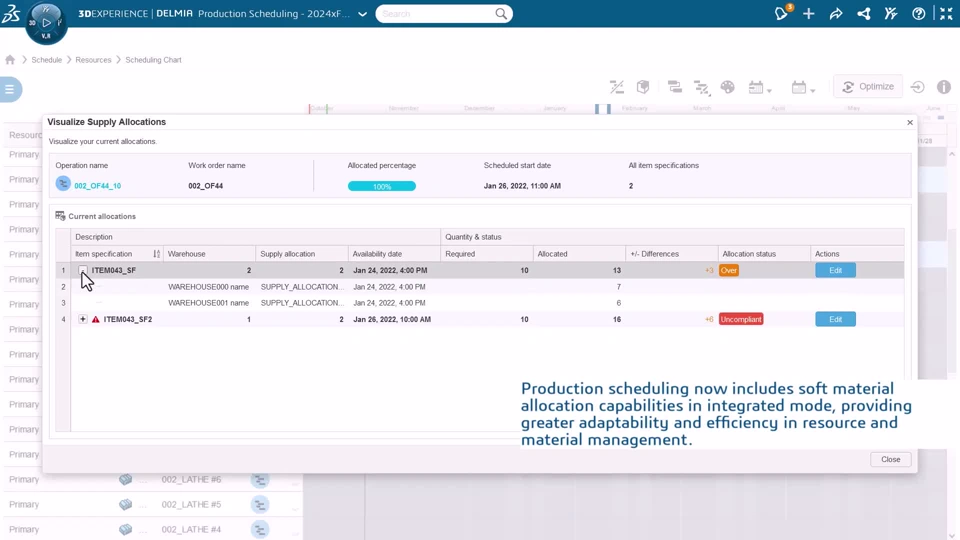The height and width of the screenshot is (540, 960).
Task: Click the Gantt edit pencil toolbar icon
Action: (702, 88)
